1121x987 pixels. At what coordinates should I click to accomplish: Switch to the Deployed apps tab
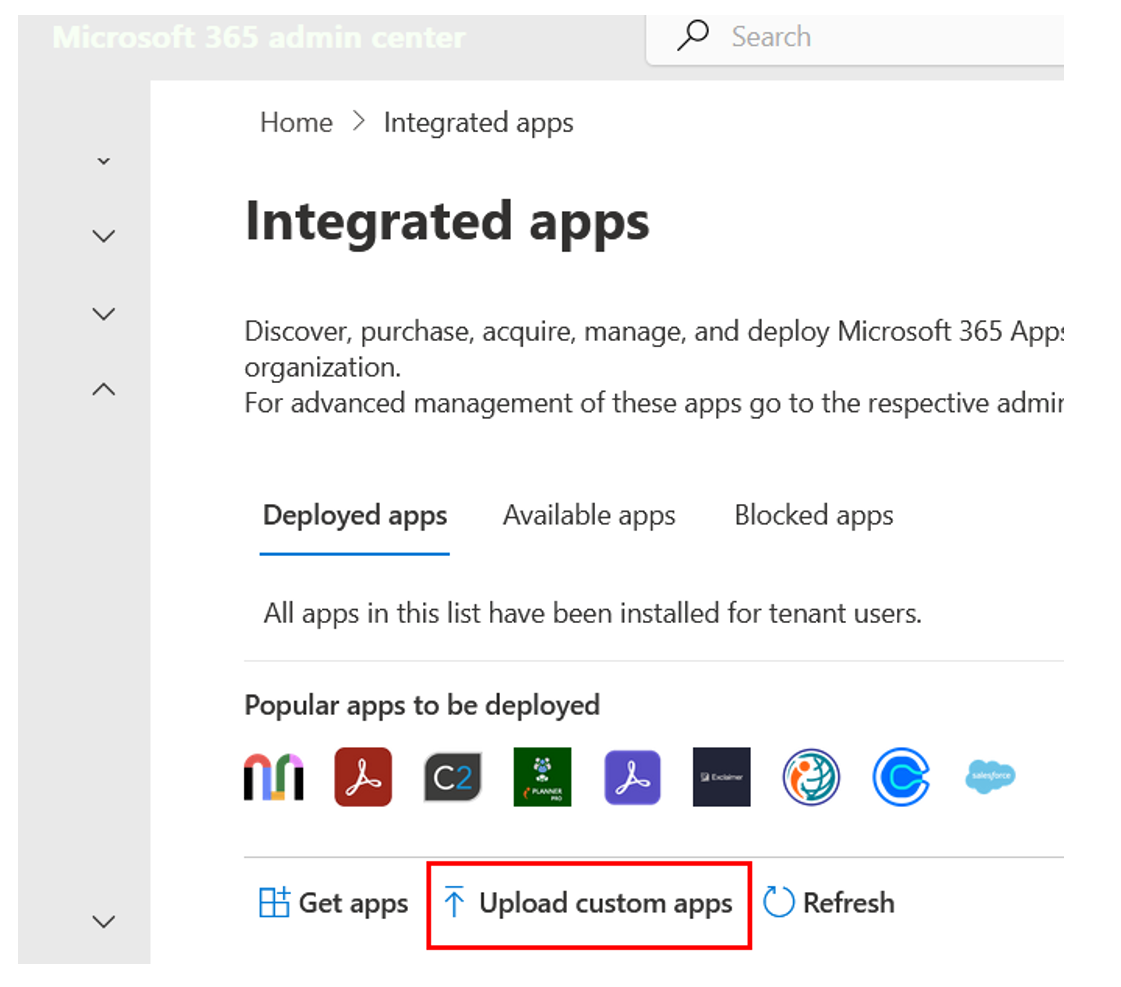(355, 516)
